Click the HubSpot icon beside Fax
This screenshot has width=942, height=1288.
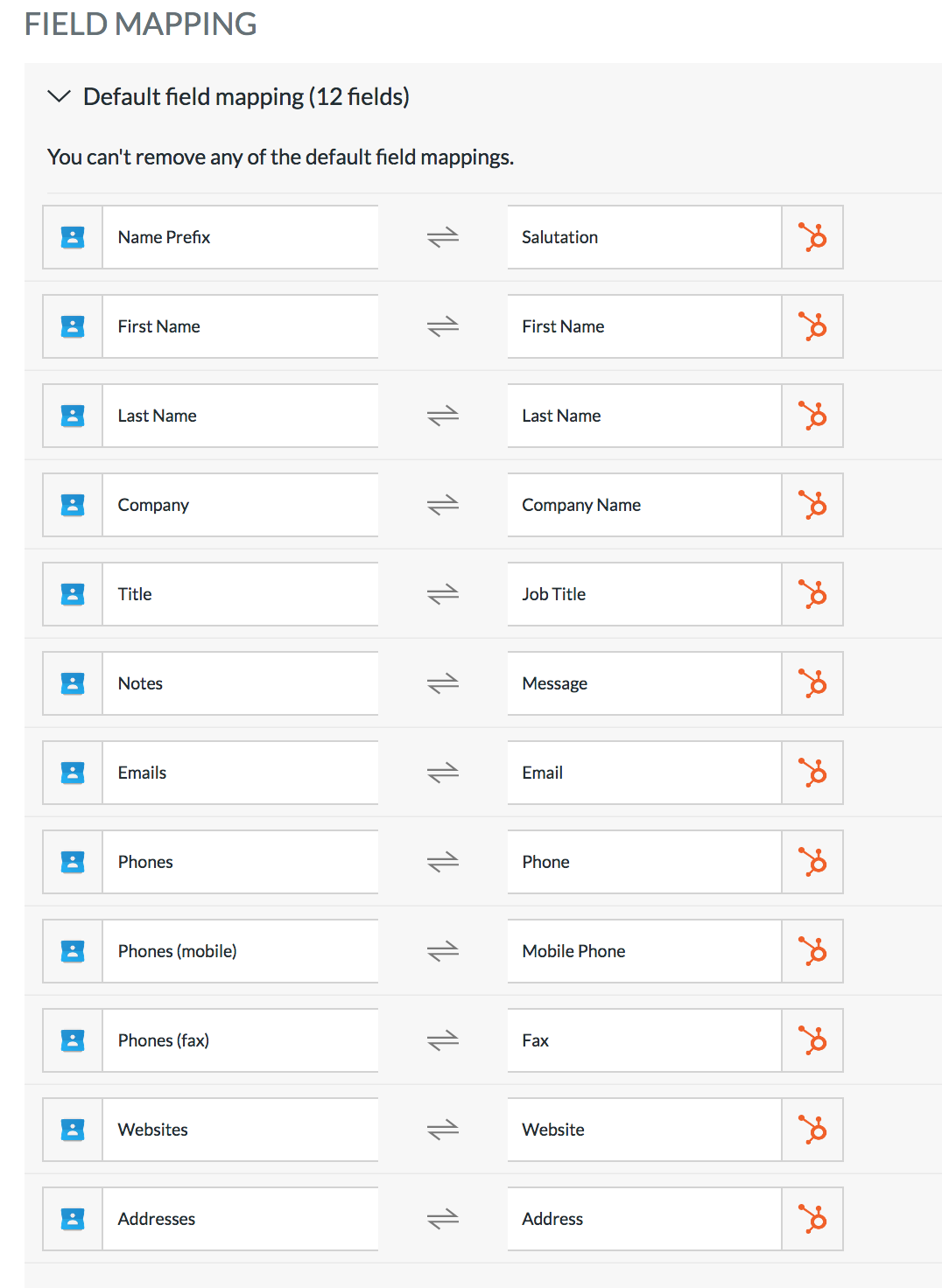pos(812,1040)
